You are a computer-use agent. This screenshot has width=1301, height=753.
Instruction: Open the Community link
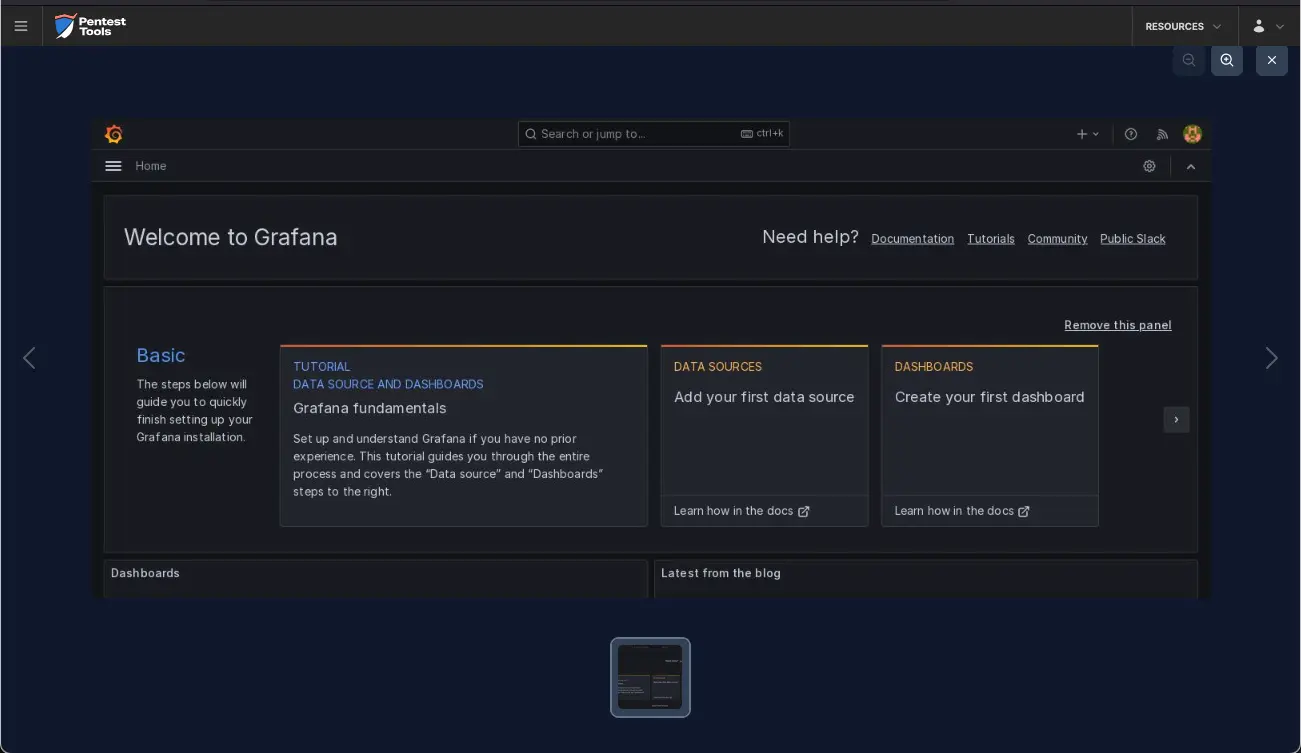(1057, 239)
